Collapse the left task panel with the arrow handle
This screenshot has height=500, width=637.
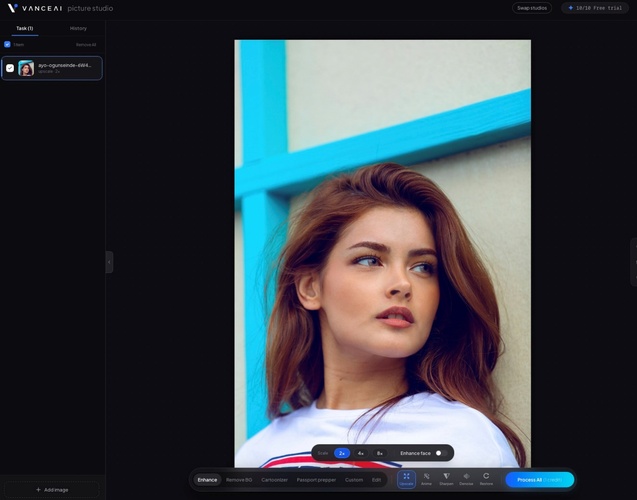pyautogui.click(x=109, y=262)
